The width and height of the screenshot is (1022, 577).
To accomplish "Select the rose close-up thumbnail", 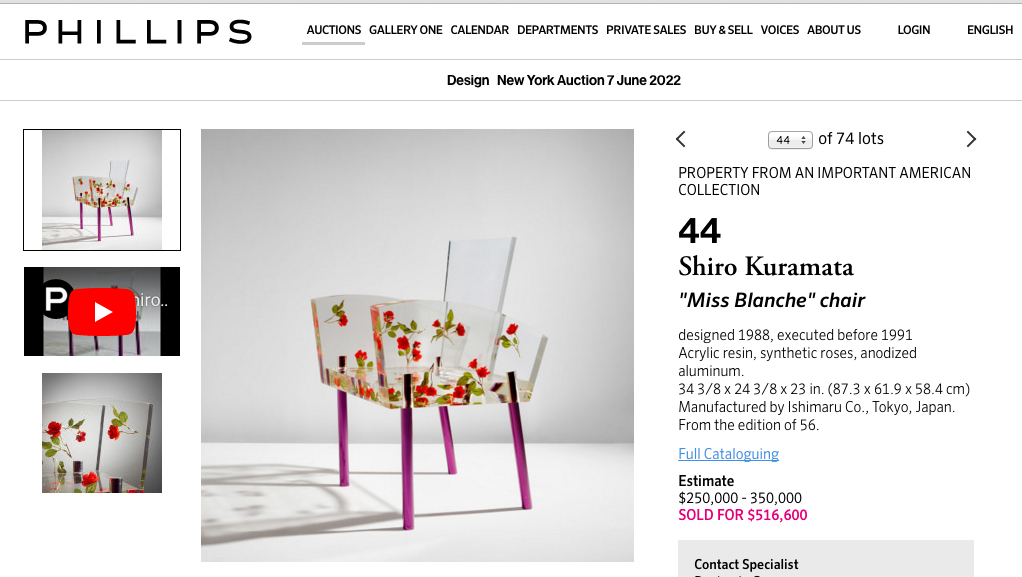I will tap(102, 433).
